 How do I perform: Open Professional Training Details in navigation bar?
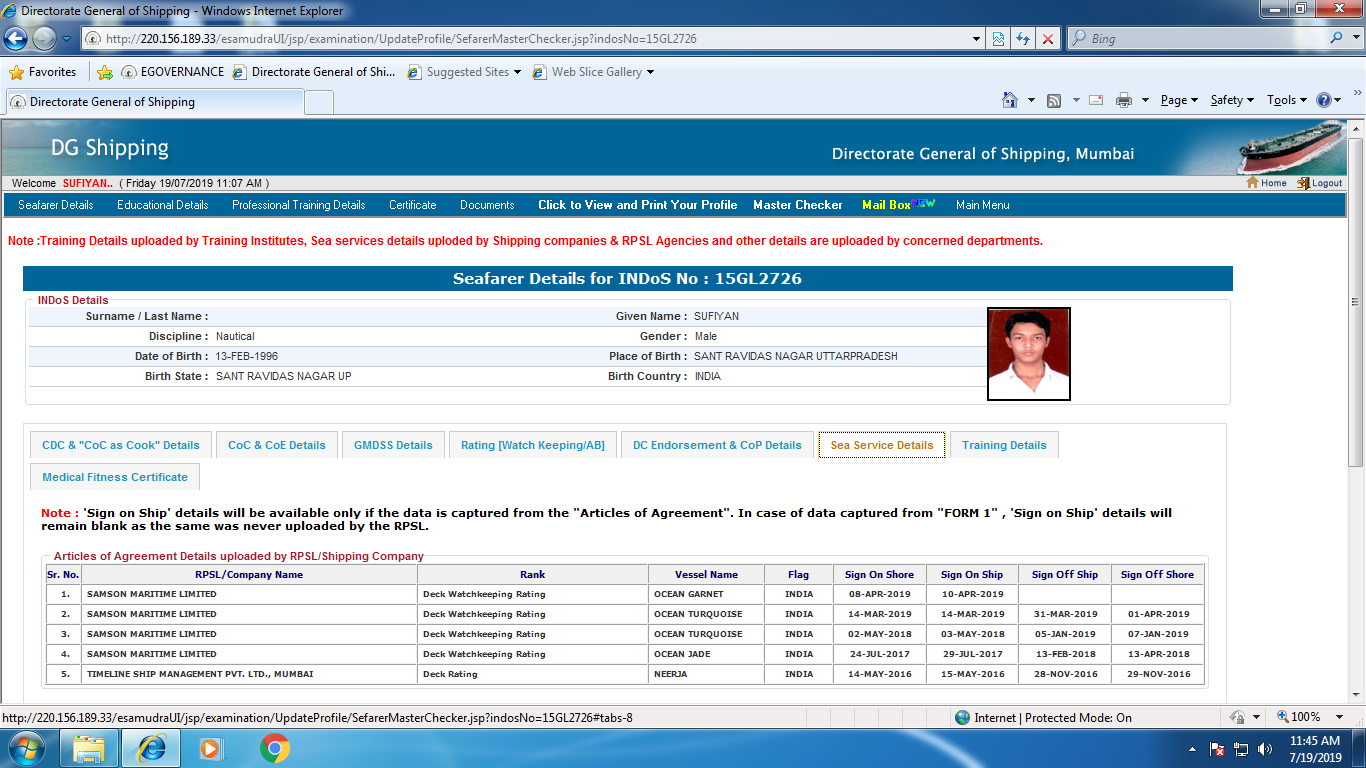coord(299,205)
